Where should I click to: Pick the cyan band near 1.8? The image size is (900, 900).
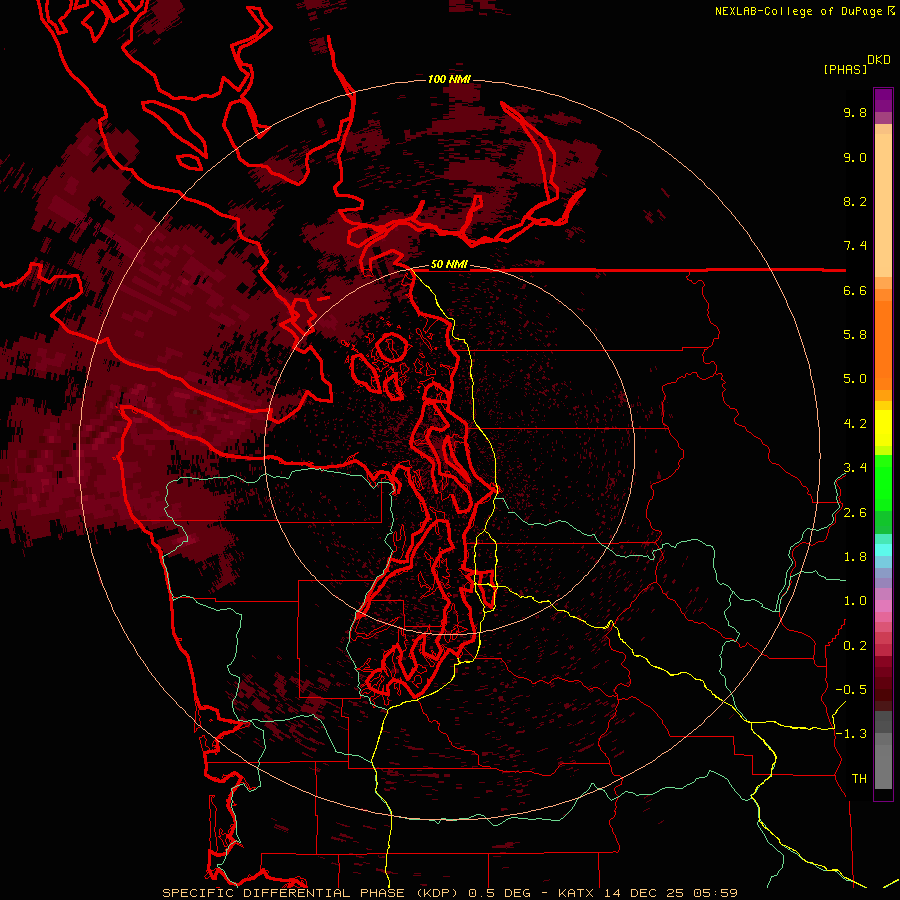tap(883, 550)
